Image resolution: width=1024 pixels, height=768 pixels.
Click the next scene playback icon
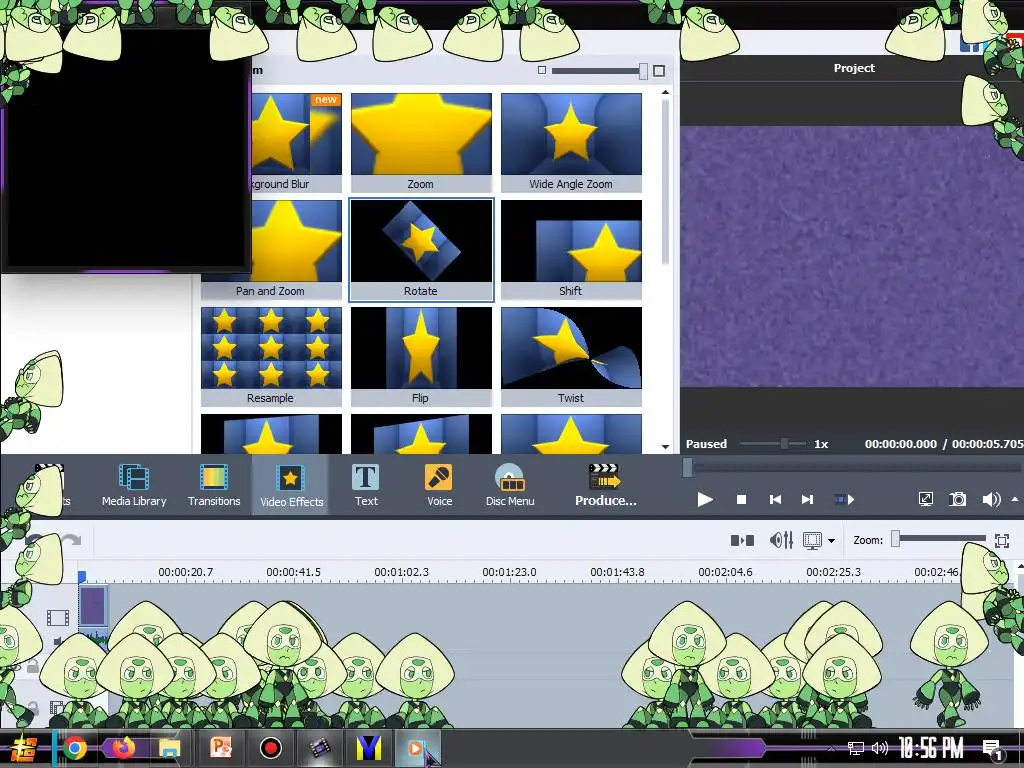844,500
